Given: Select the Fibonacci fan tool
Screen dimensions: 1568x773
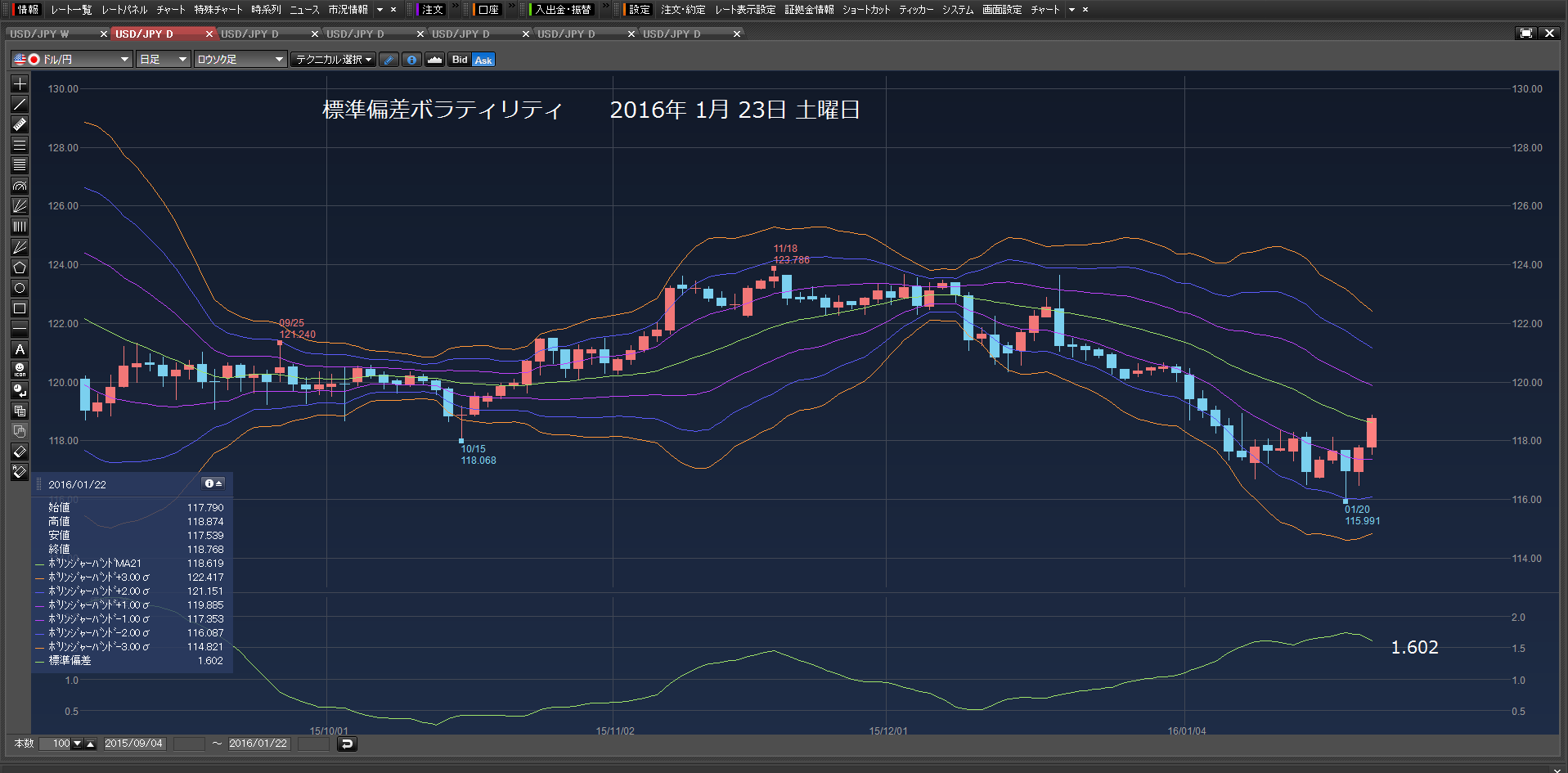Looking at the screenshot, I should coord(20,206).
